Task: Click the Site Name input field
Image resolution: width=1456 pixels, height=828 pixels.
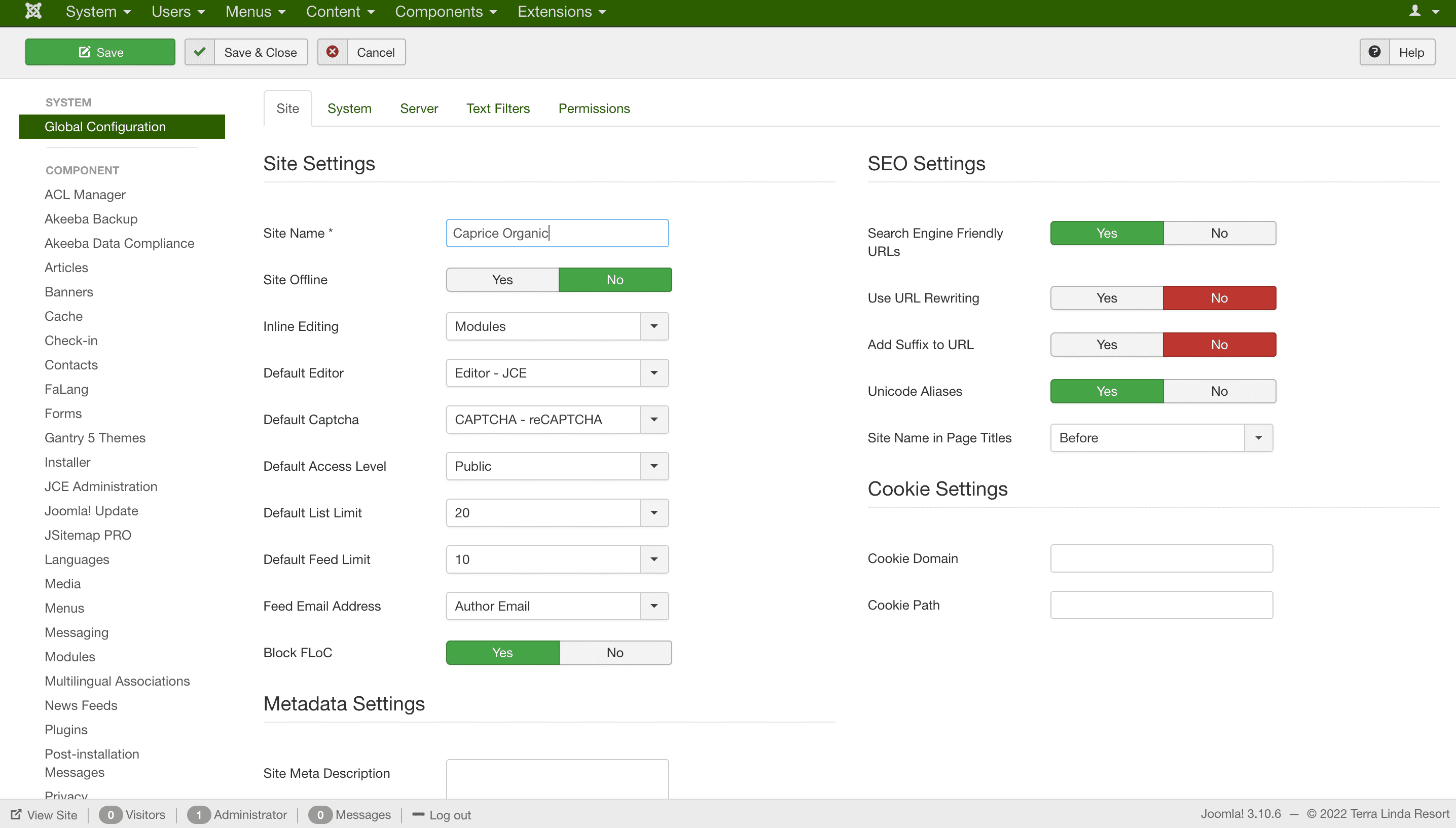Action: [x=557, y=233]
